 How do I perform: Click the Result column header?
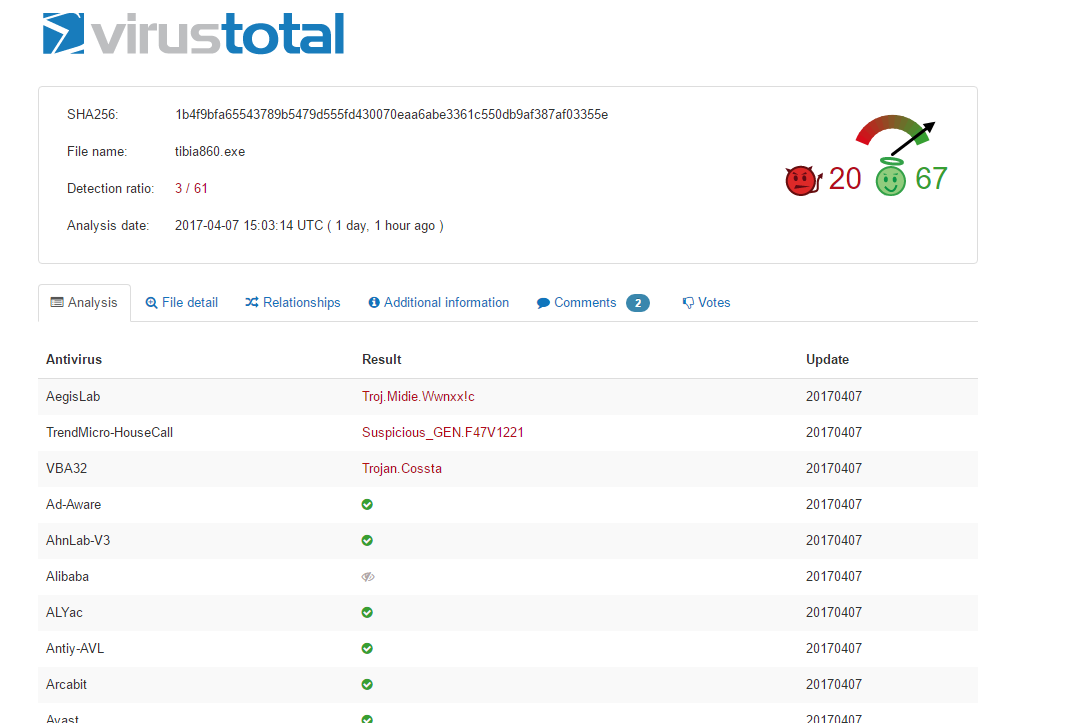pos(382,359)
